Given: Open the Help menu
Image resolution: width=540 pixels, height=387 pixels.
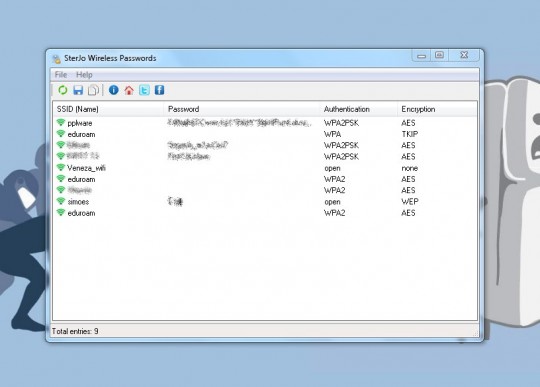Looking at the screenshot, I should point(84,75).
